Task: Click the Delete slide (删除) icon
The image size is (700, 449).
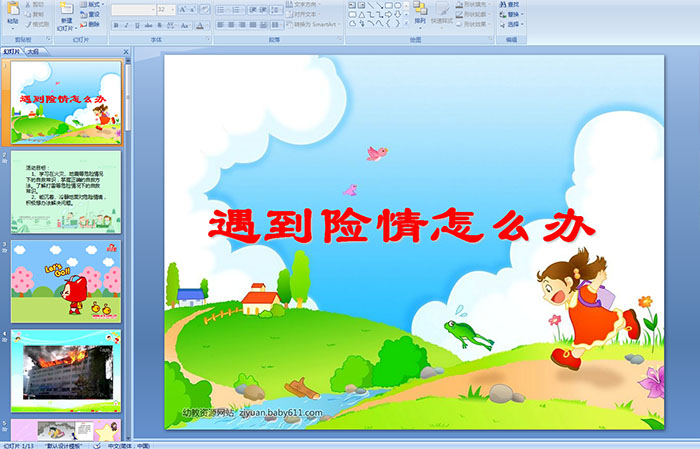Action: [89, 25]
